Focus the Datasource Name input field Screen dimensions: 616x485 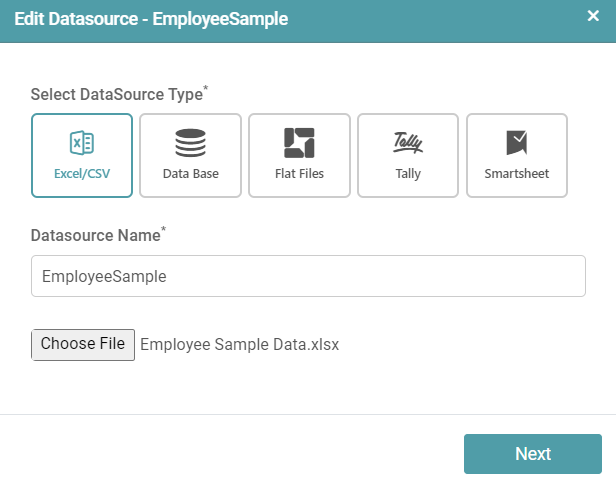308,276
